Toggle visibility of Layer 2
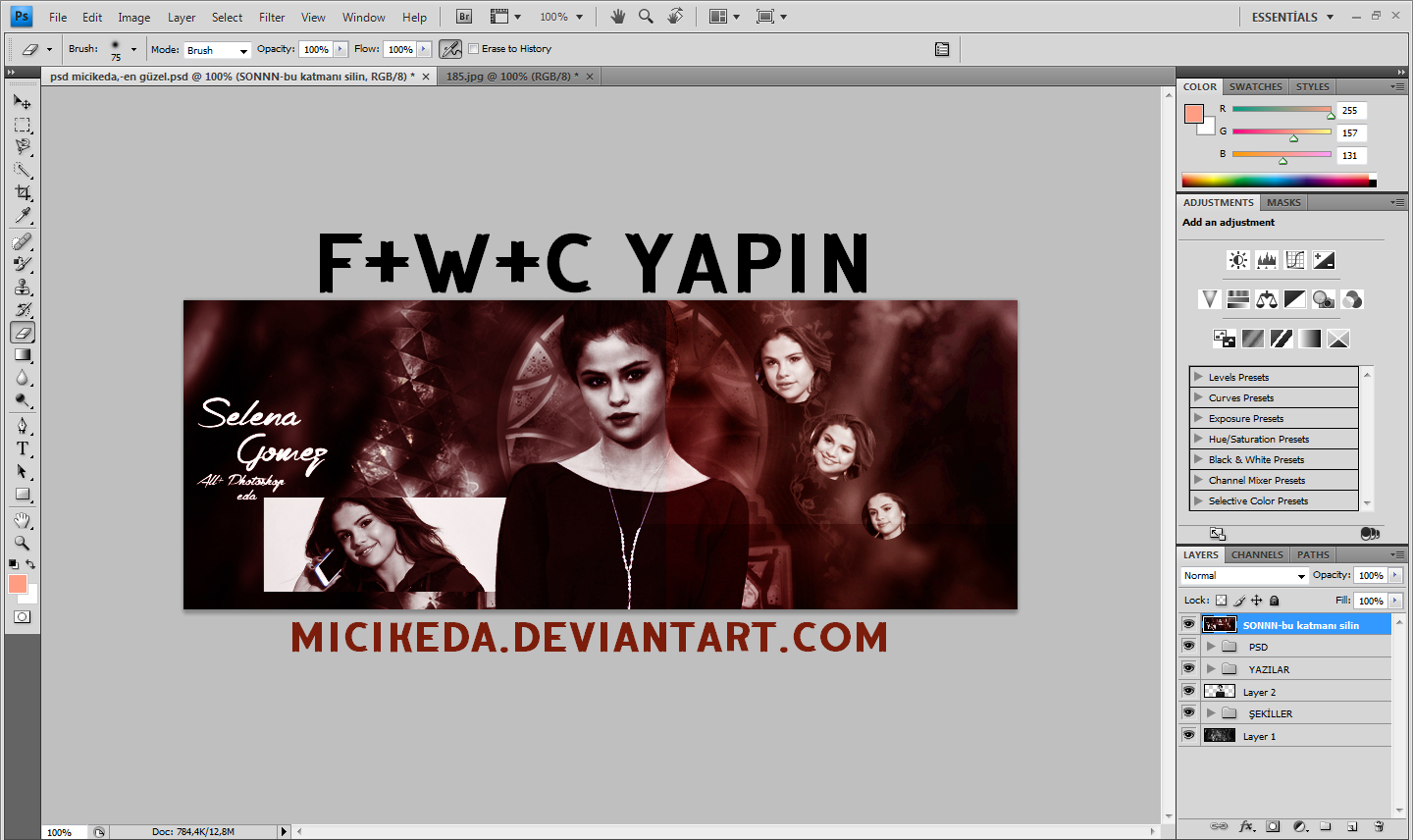1413x840 pixels. click(1188, 692)
